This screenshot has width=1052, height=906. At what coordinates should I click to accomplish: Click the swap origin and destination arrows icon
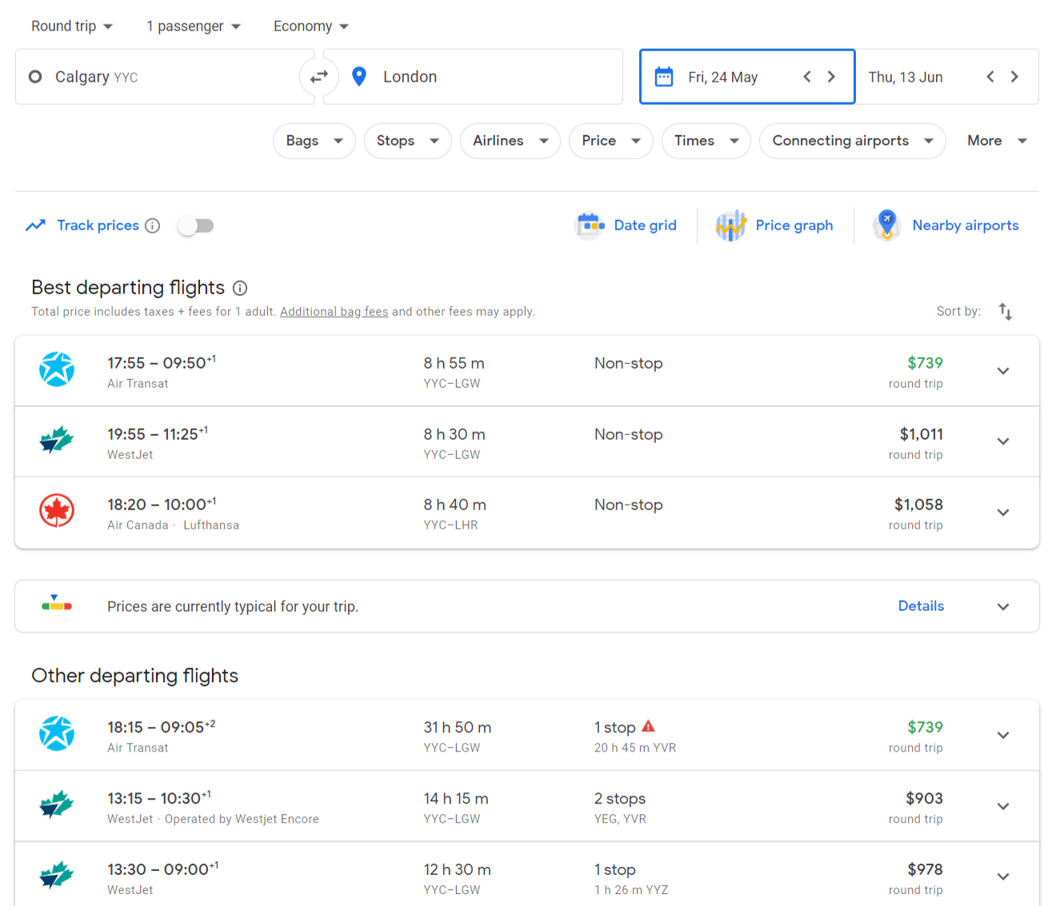click(318, 76)
